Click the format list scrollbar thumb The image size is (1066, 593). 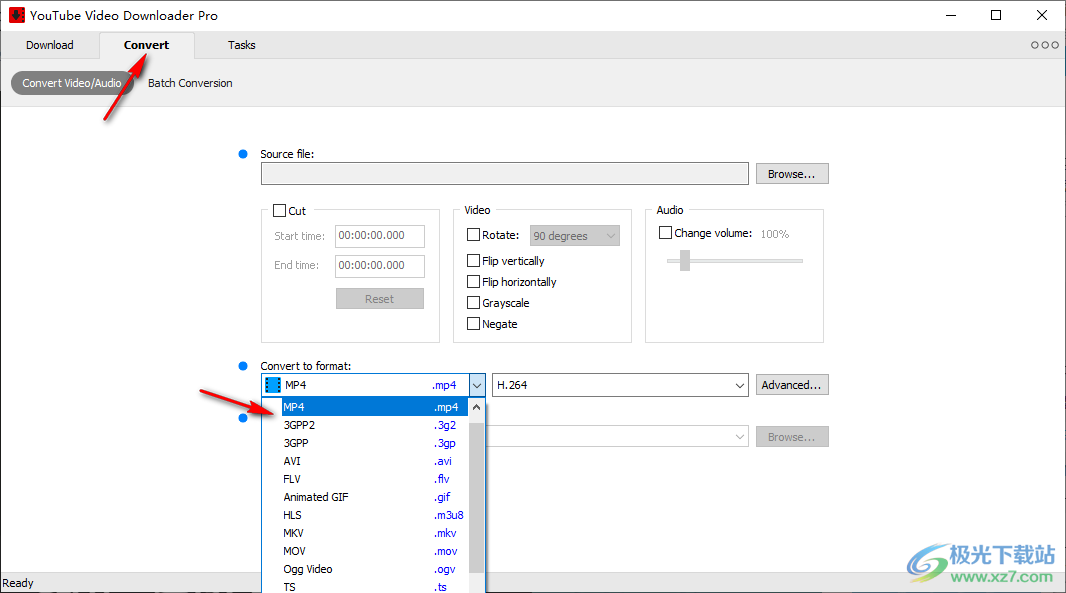tap(477, 497)
